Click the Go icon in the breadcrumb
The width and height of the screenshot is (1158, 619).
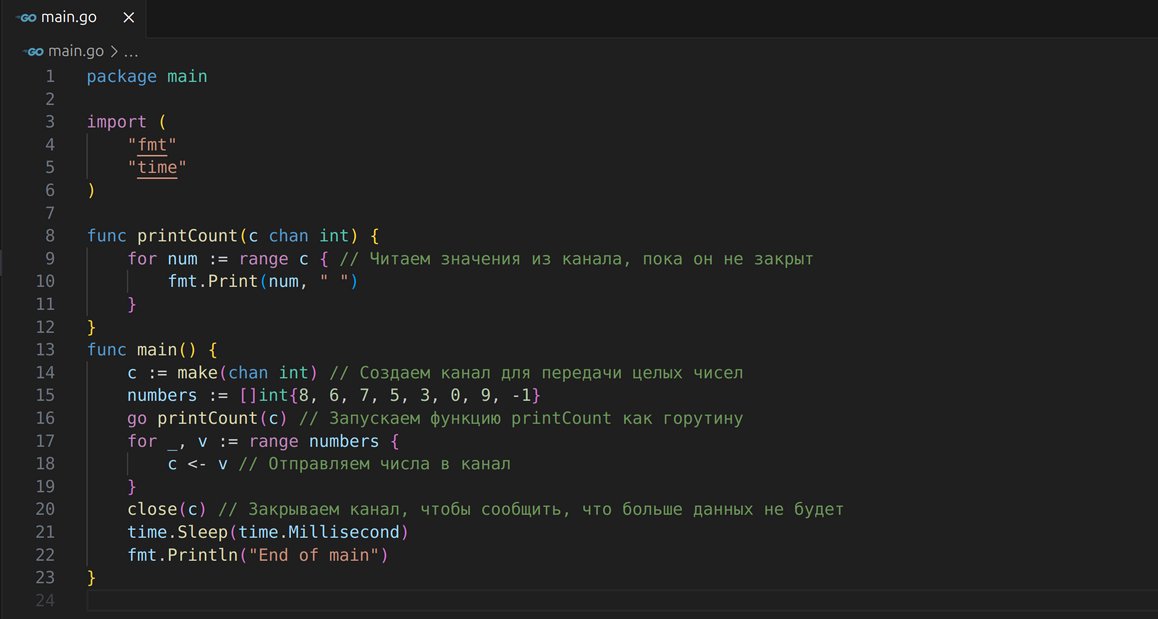pos(35,51)
